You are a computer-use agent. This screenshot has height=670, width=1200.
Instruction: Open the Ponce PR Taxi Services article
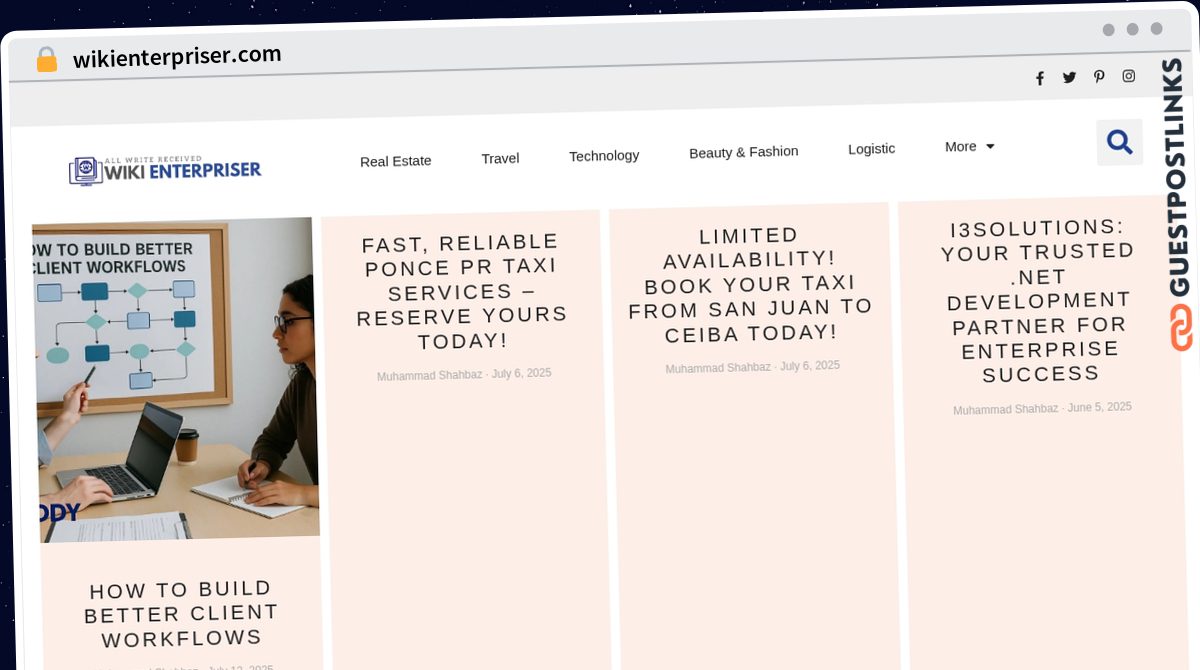point(462,292)
